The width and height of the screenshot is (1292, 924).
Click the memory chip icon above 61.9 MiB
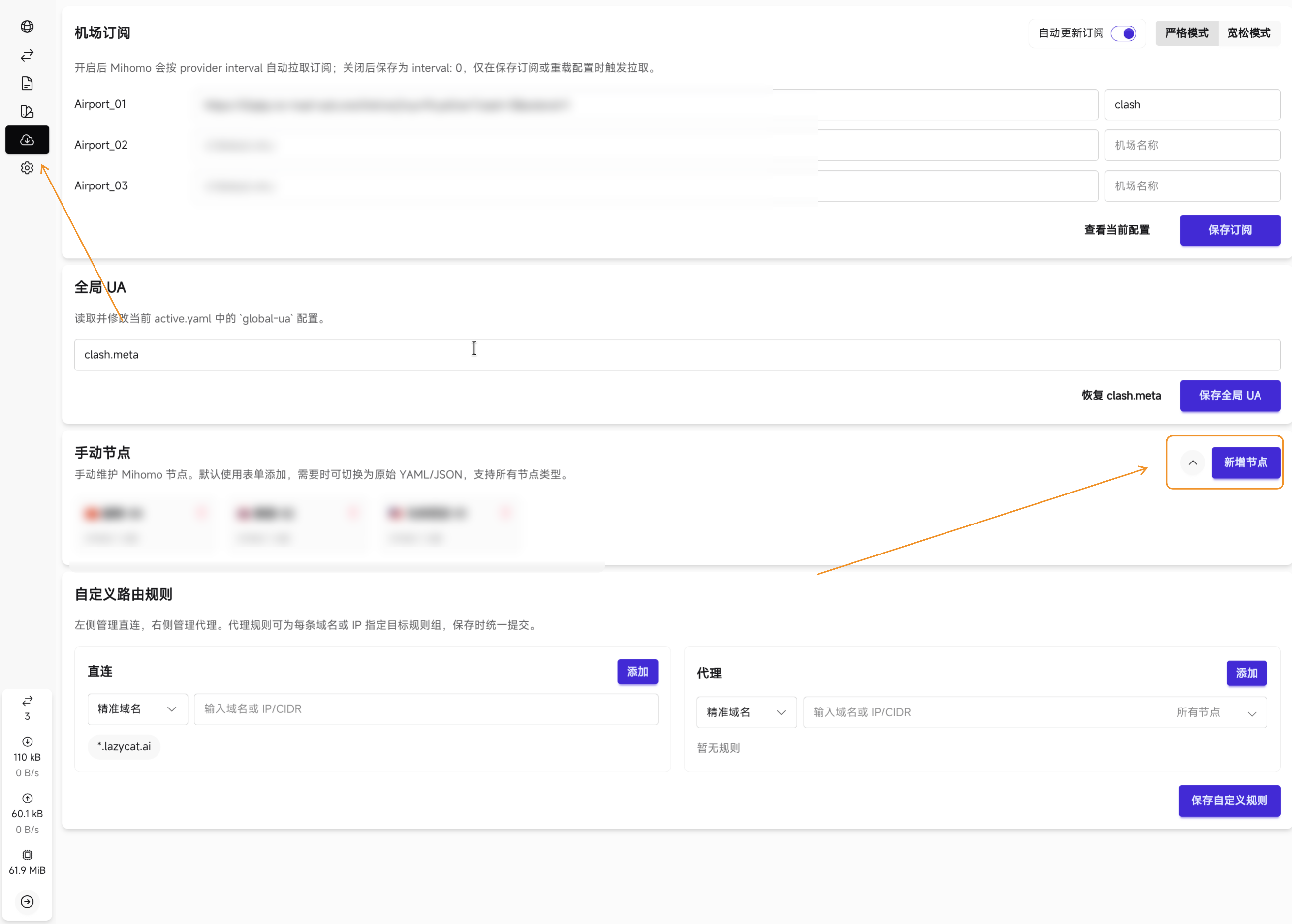click(x=27, y=855)
